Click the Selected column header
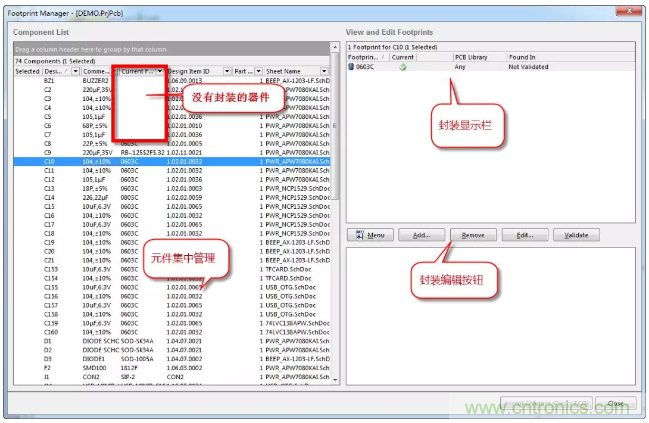Viewport: 649px width, 423px height. 27,72
